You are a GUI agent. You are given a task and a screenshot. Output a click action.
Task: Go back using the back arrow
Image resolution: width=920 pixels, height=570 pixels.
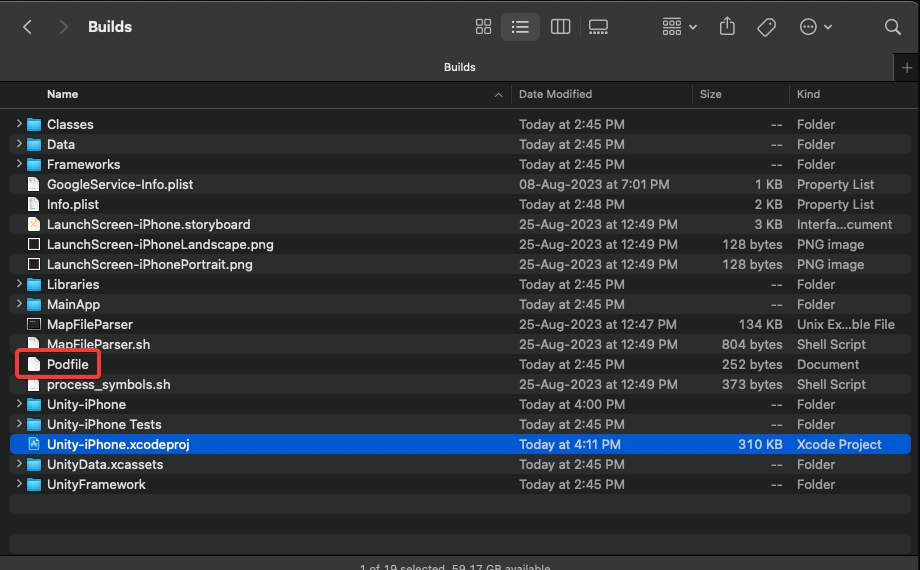tap(27, 27)
